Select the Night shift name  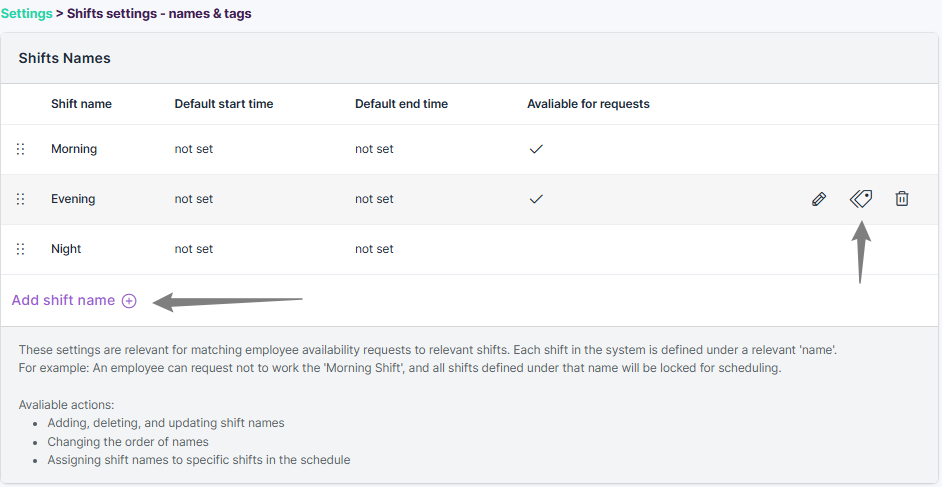pos(66,249)
